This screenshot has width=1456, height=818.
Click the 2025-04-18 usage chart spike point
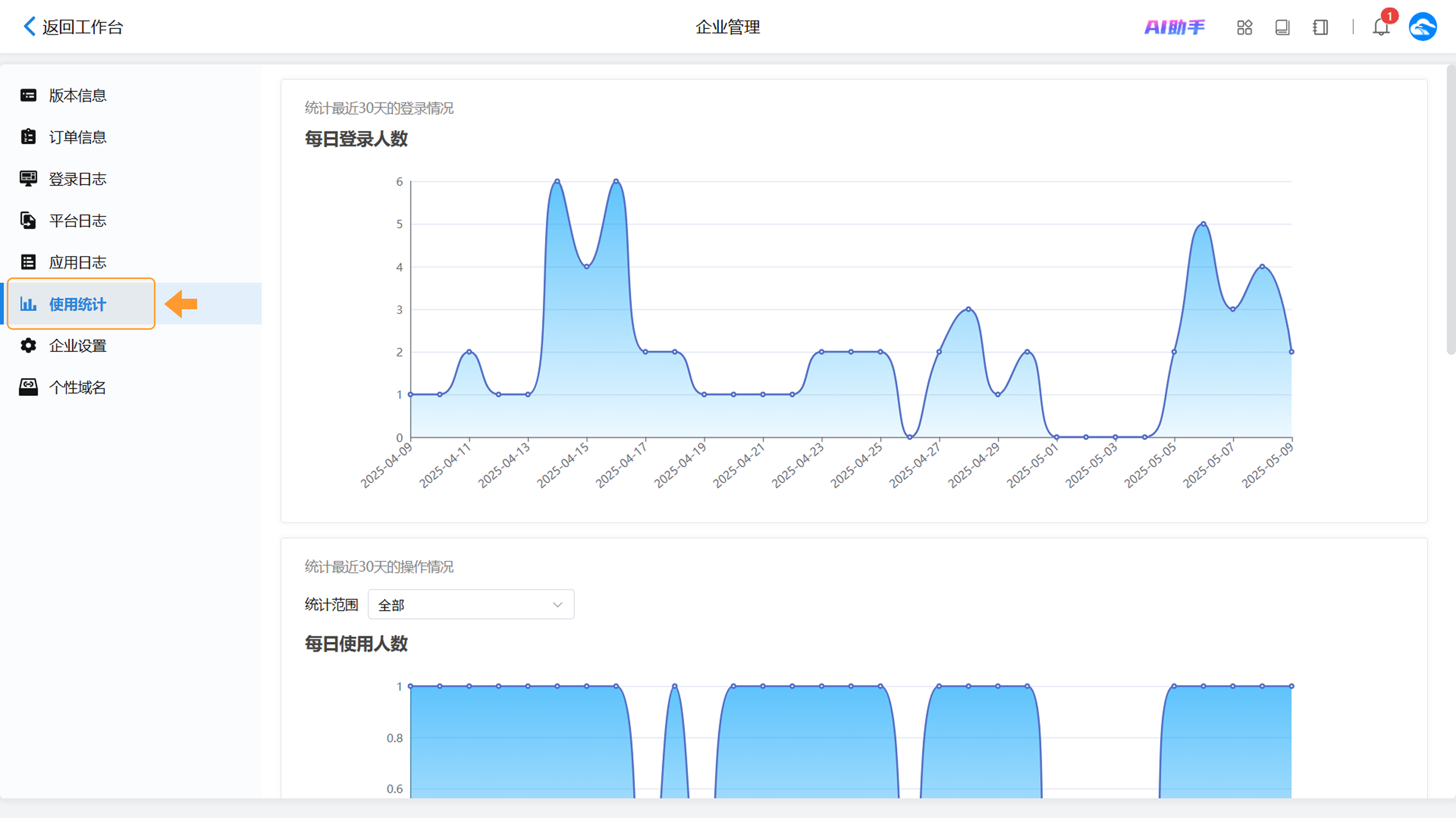click(x=675, y=686)
